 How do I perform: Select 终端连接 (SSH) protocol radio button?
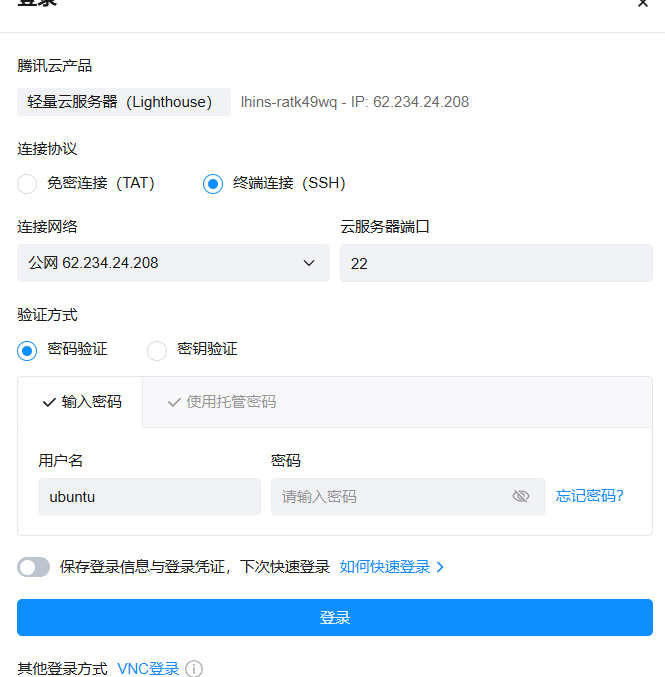213,184
